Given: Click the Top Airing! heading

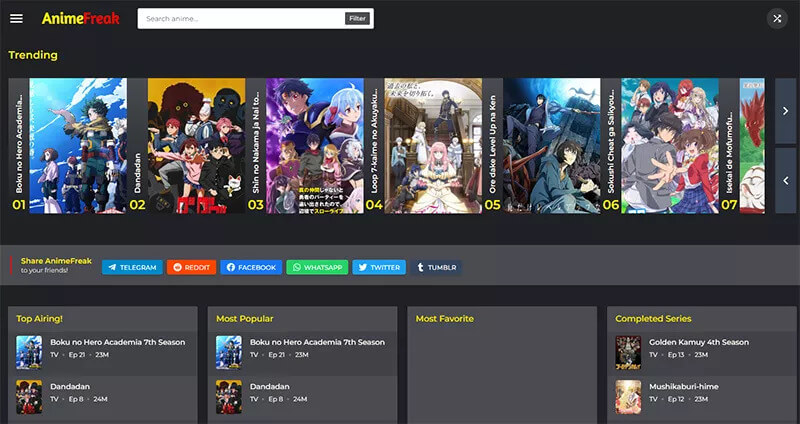Looking at the screenshot, I should click(39, 318).
